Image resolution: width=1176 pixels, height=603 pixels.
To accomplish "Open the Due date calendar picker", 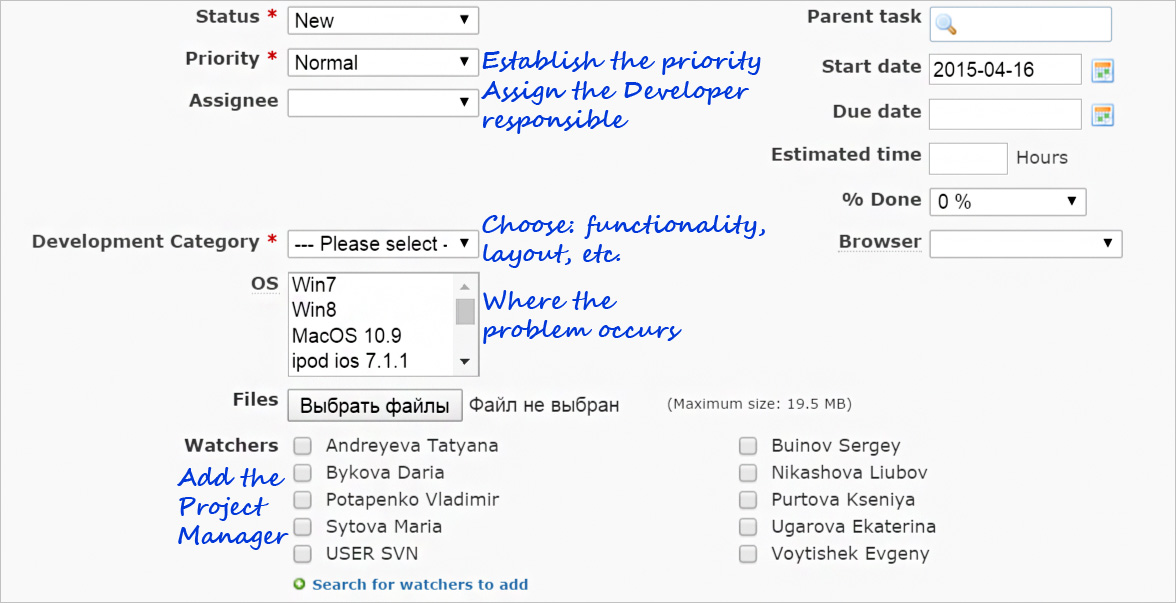I will click(x=1103, y=114).
